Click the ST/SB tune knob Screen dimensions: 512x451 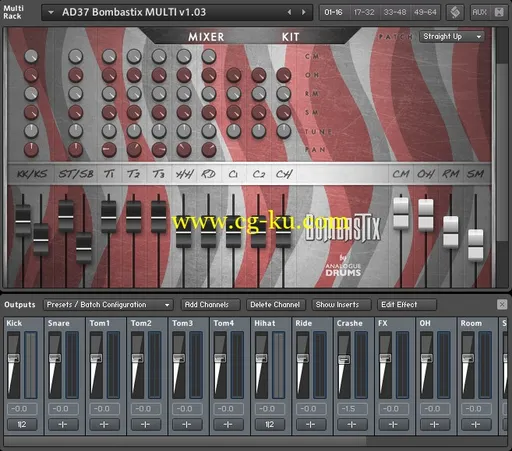[76, 131]
